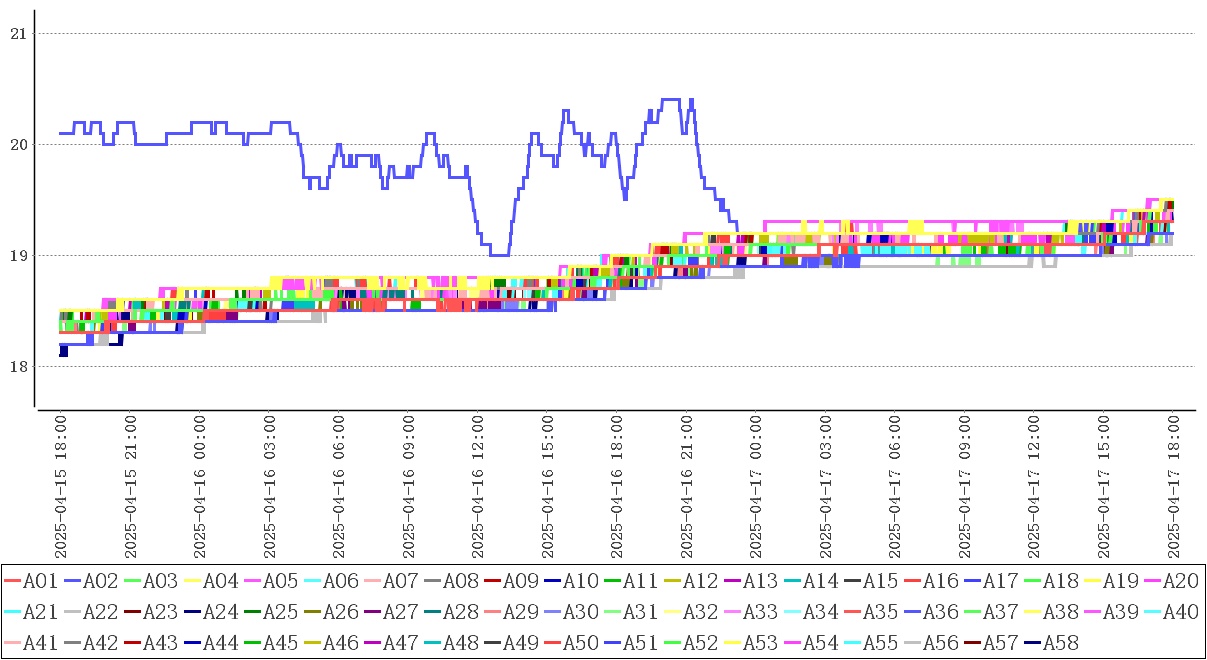Select legend label A36
Viewport: 1207px width, 660px height.
(940, 611)
